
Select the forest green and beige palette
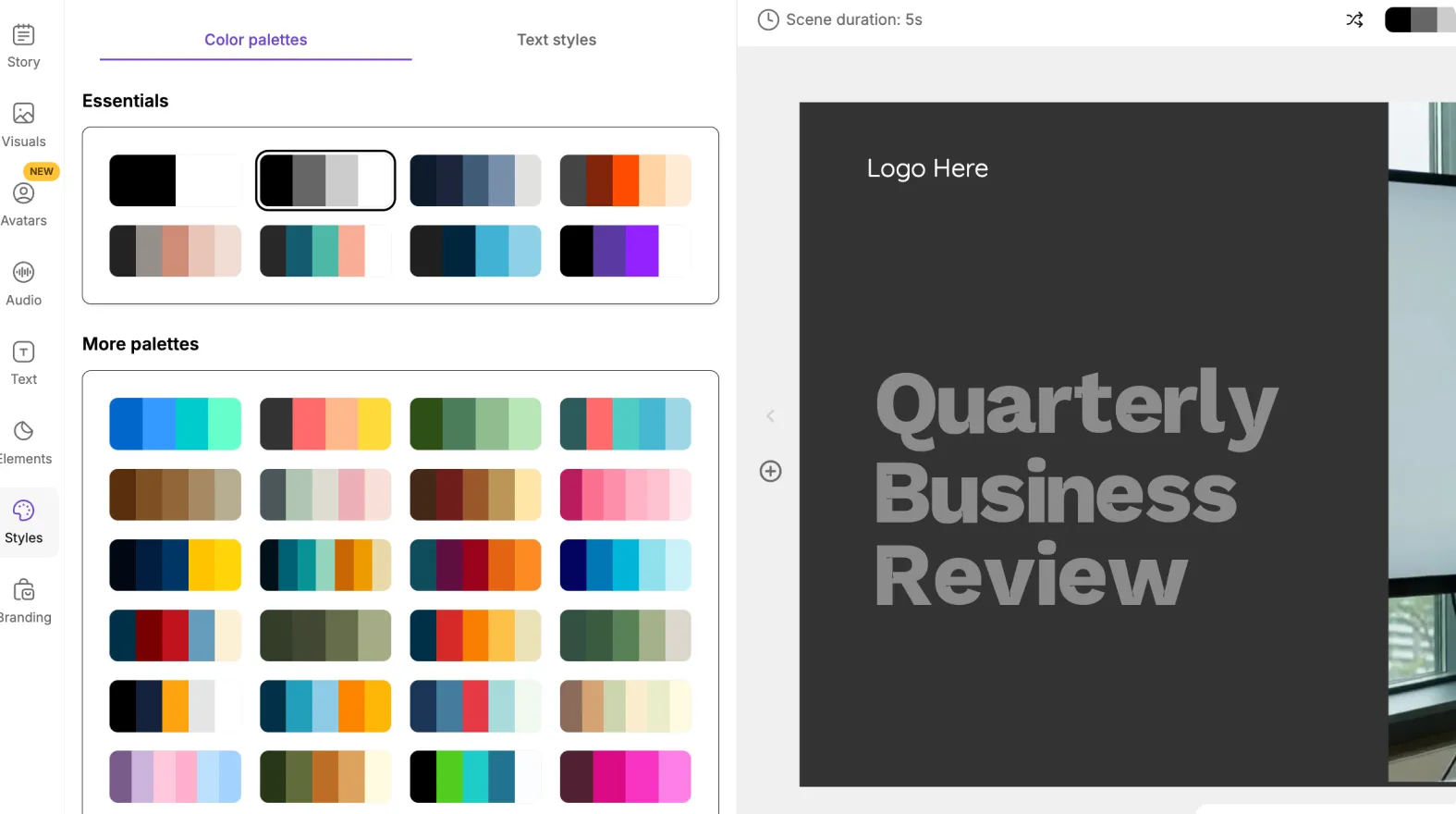[626, 635]
